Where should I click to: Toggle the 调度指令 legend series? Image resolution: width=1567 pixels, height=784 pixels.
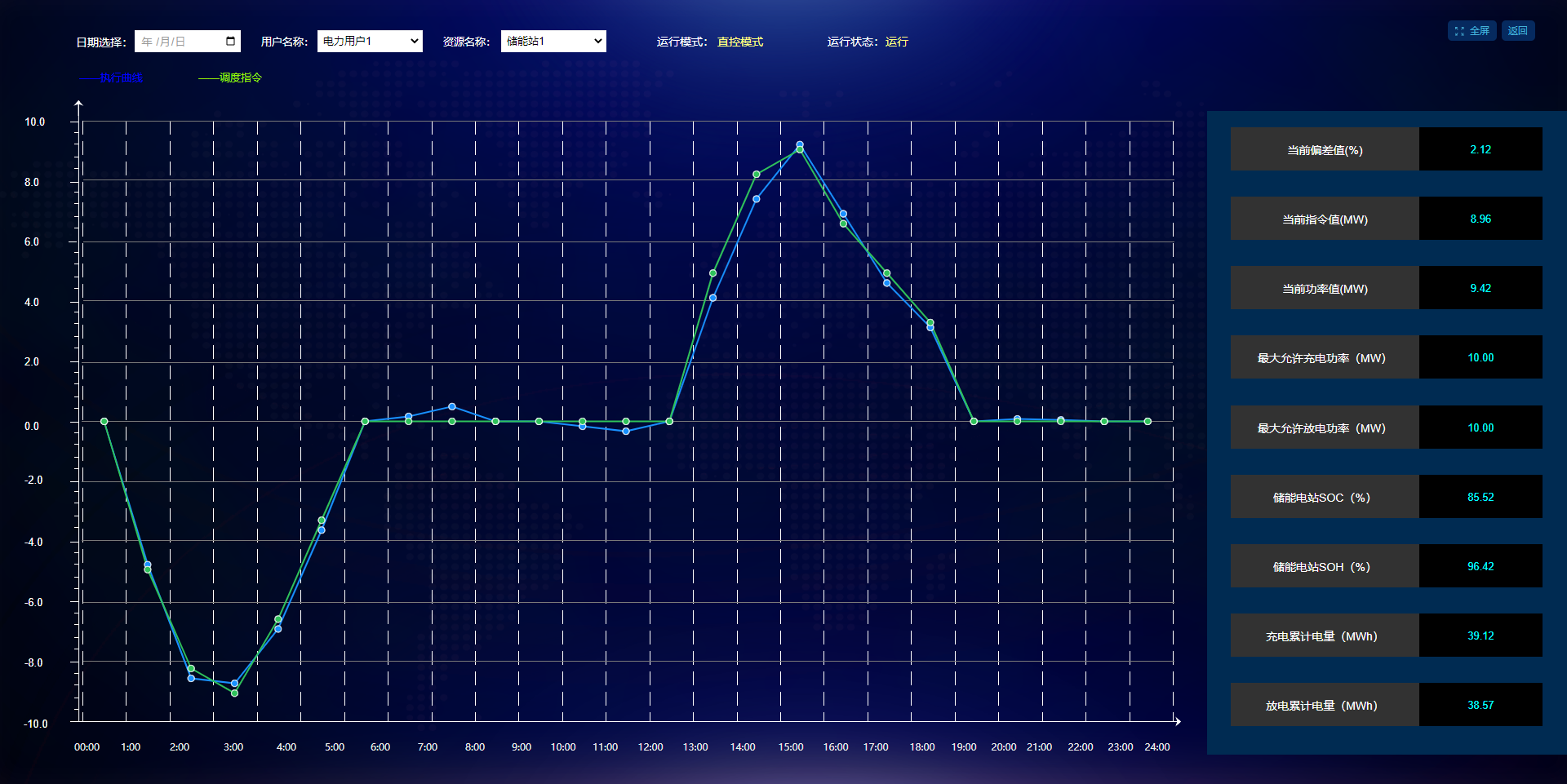tap(230, 78)
